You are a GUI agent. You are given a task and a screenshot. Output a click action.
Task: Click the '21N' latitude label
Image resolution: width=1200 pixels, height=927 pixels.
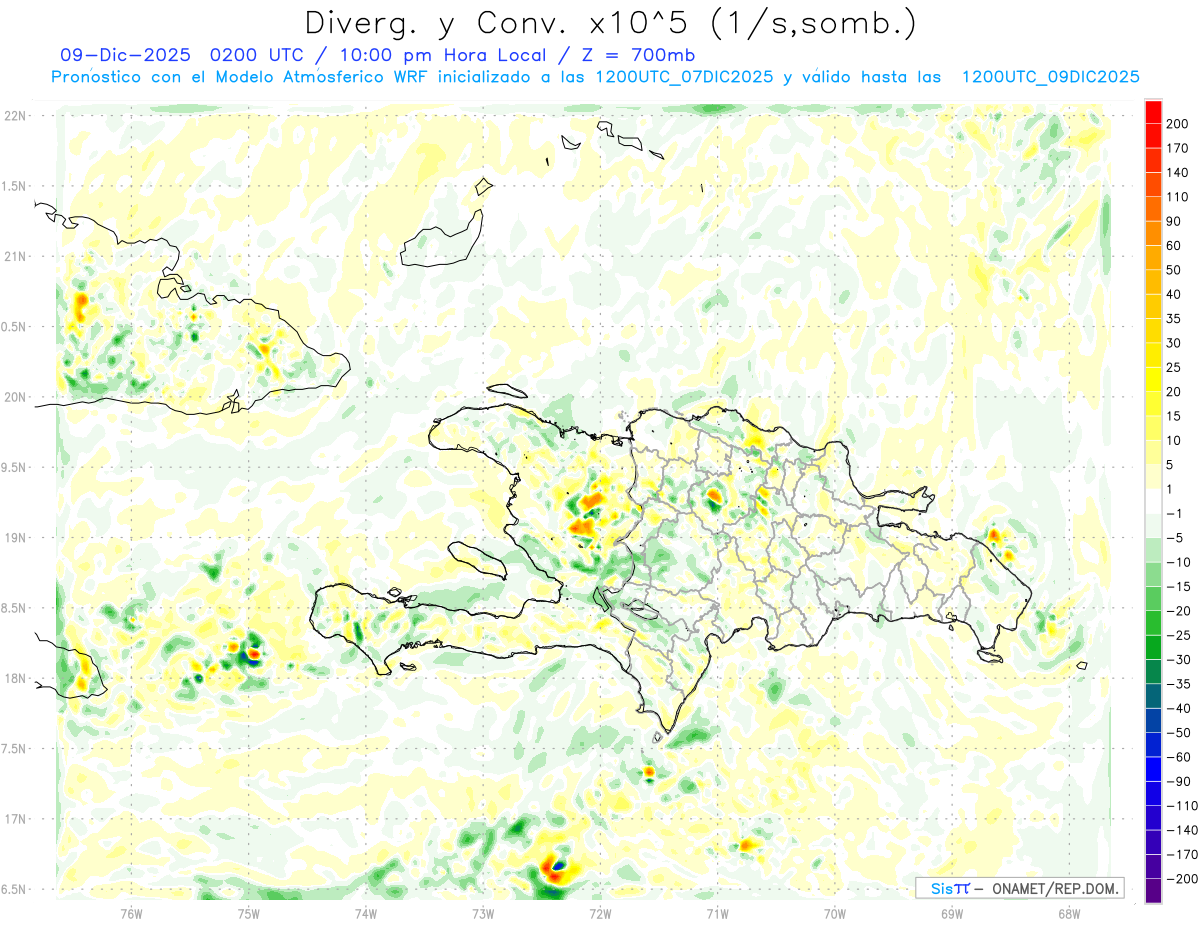click(x=15, y=256)
